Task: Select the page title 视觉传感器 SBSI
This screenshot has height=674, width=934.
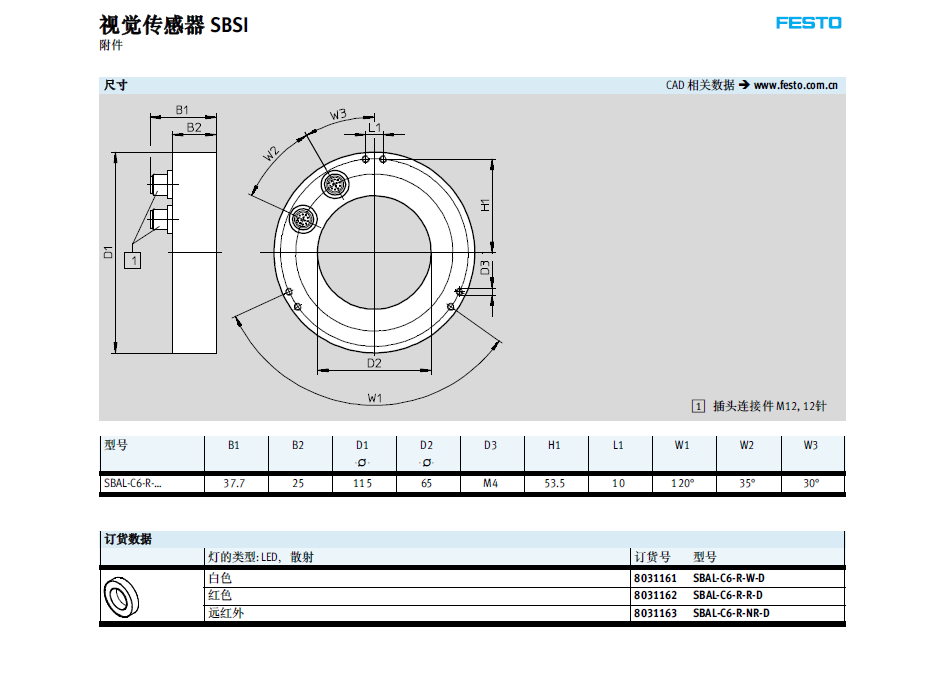Action: (x=173, y=25)
